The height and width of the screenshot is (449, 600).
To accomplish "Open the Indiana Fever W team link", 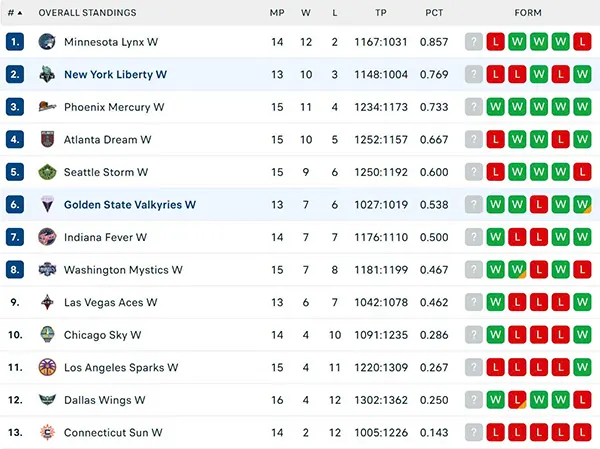I will coord(105,237).
